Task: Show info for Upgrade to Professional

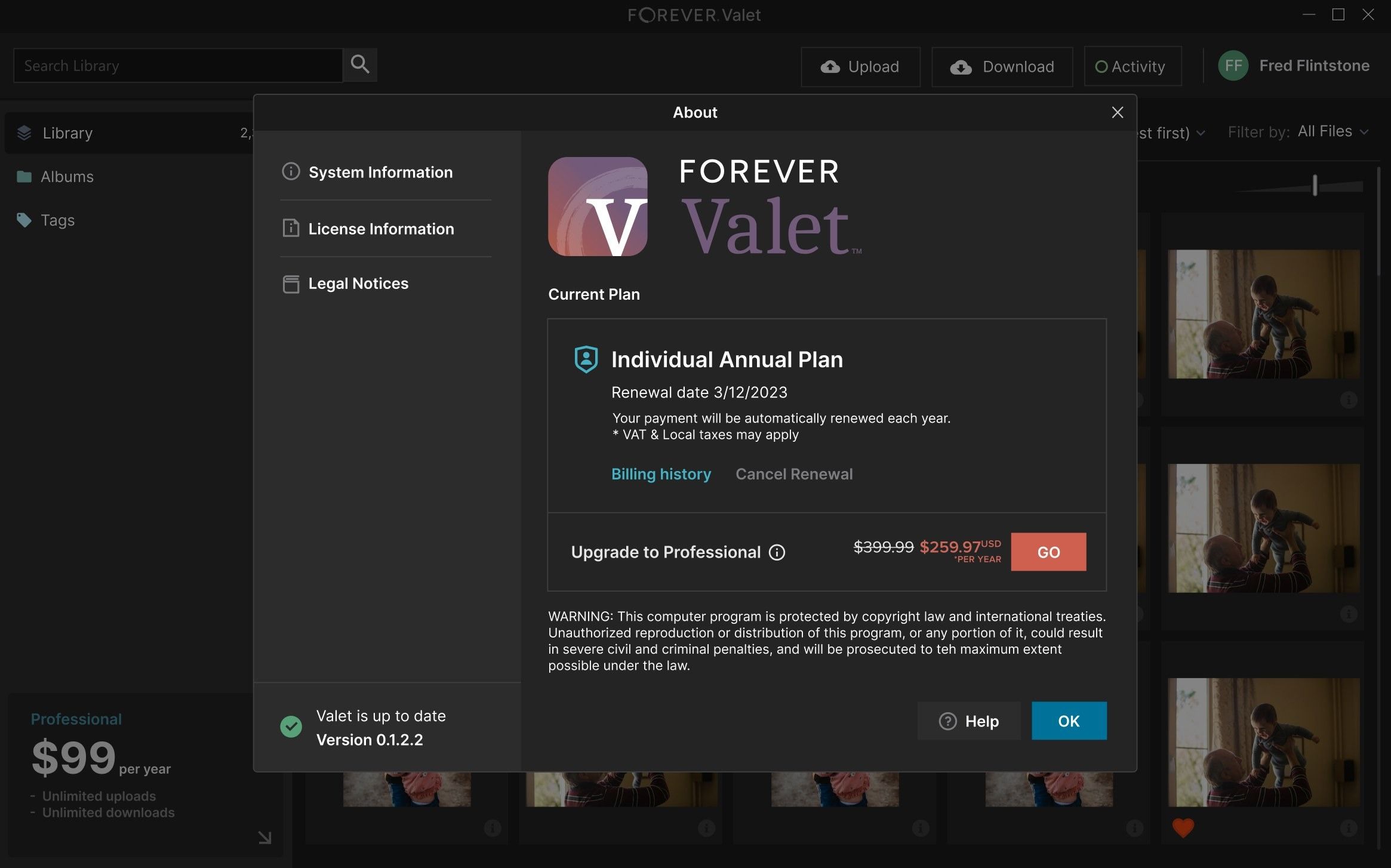Action: click(777, 552)
